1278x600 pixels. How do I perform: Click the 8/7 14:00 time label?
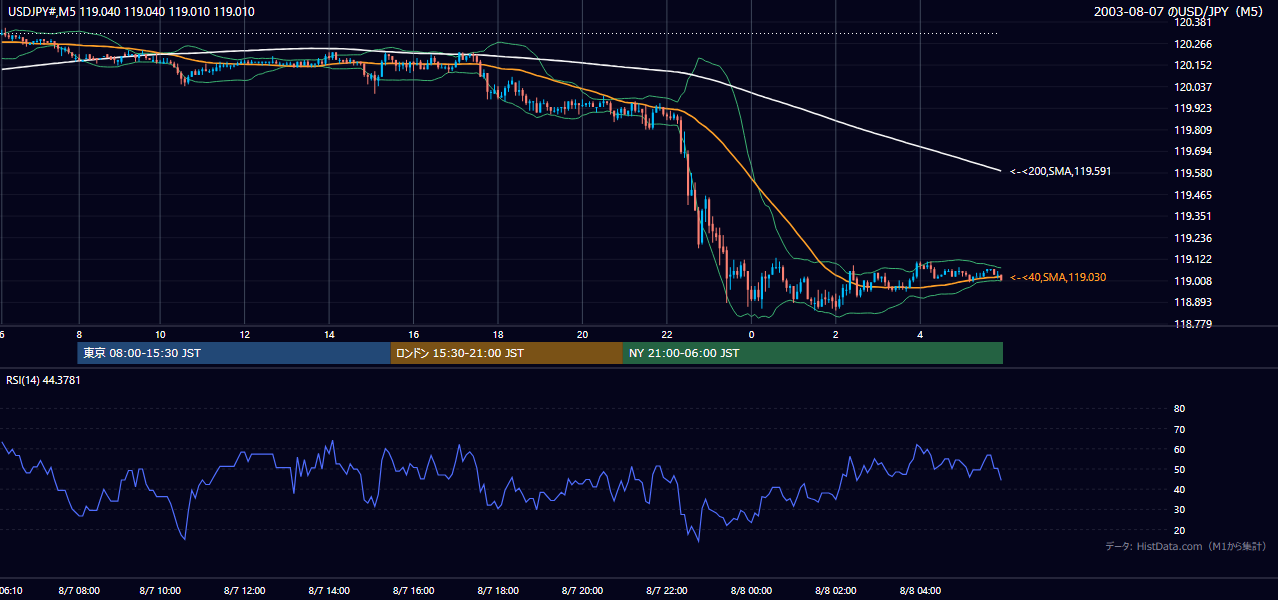329,590
